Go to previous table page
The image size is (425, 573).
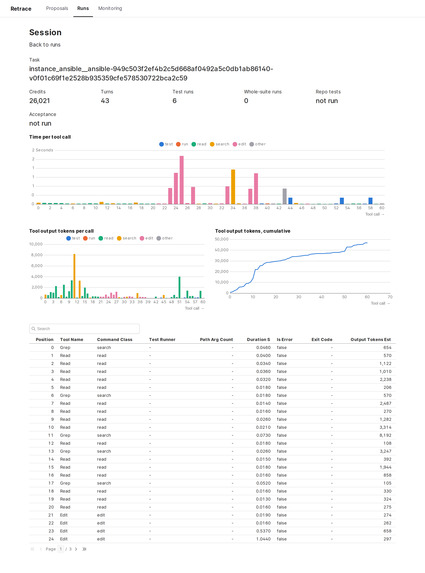[x=41, y=549]
